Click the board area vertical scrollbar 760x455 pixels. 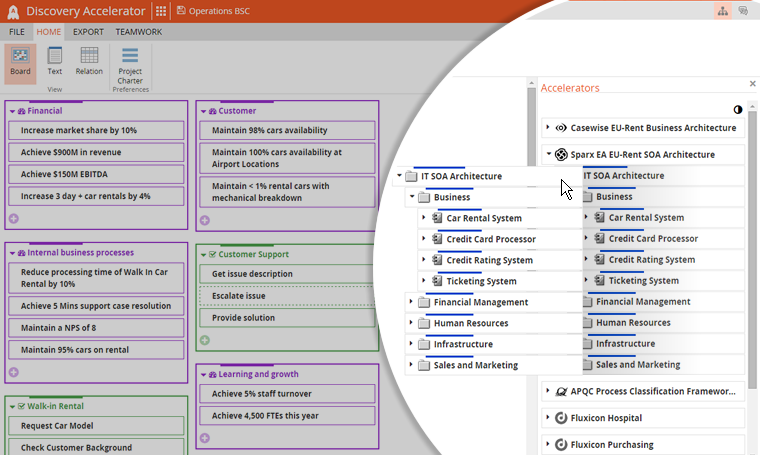coord(531,126)
